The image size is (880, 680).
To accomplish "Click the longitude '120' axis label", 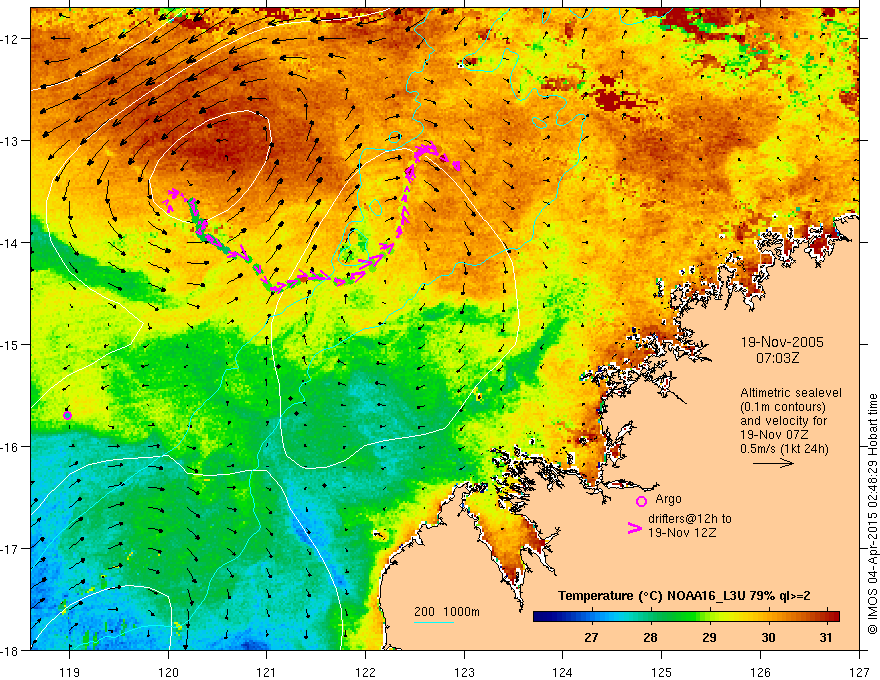I will coord(168,672).
